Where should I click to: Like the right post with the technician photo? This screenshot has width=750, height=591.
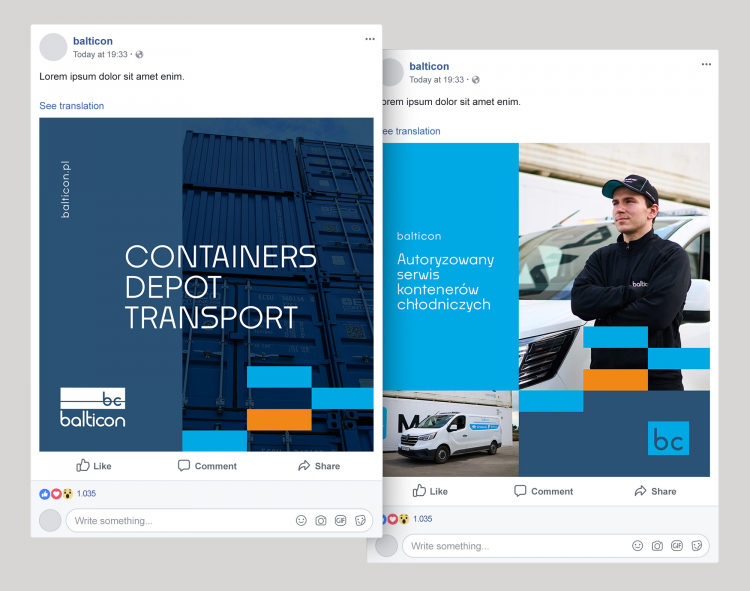[x=430, y=491]
